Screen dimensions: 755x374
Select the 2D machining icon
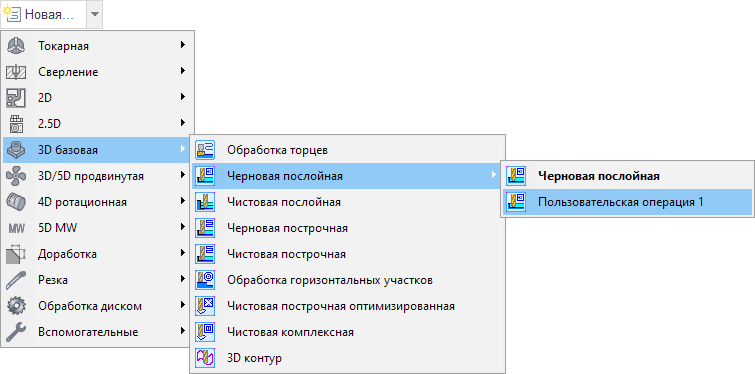15,98
